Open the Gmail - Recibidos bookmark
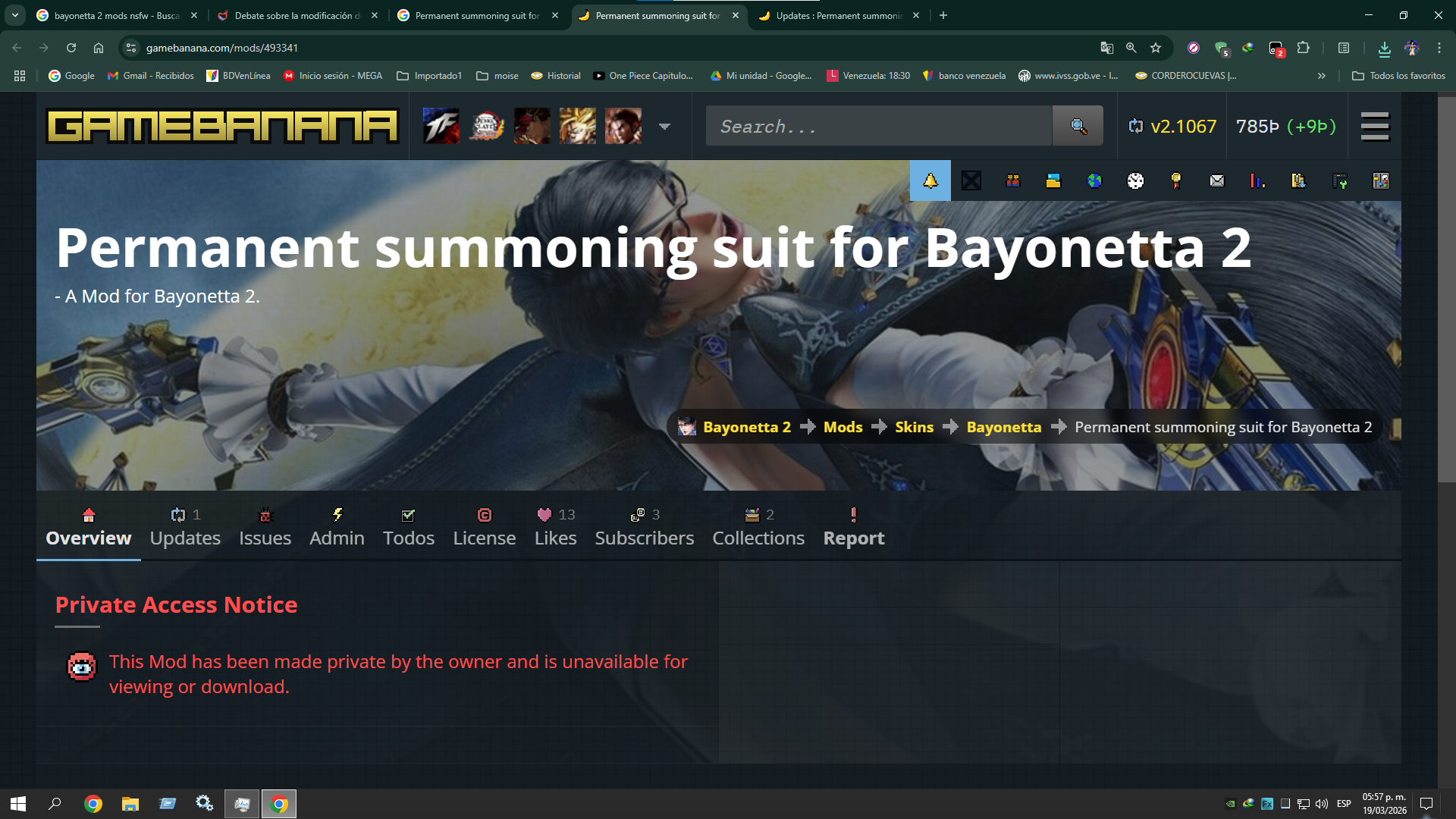Image resolution: width=1456 pixels, height=819 pixels. coord(150,76)
